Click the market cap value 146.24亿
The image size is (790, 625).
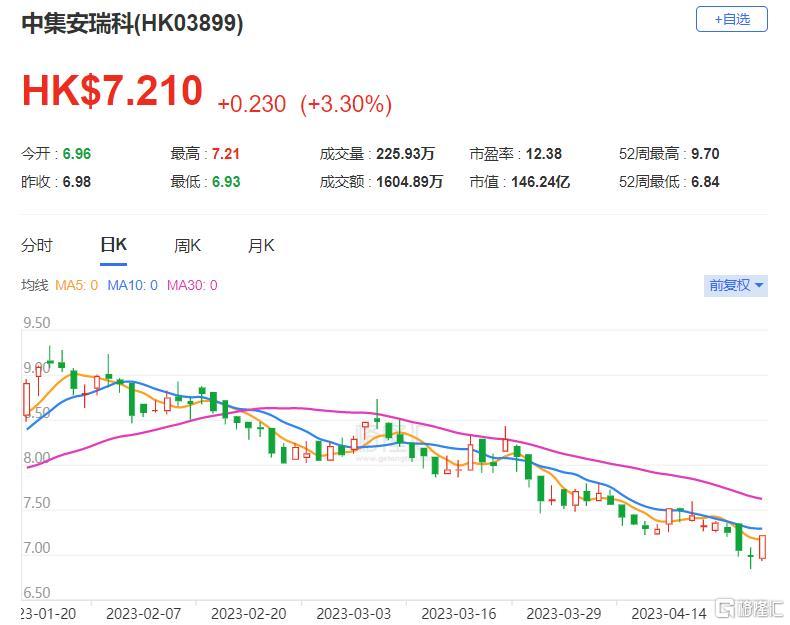pos(541,182)
